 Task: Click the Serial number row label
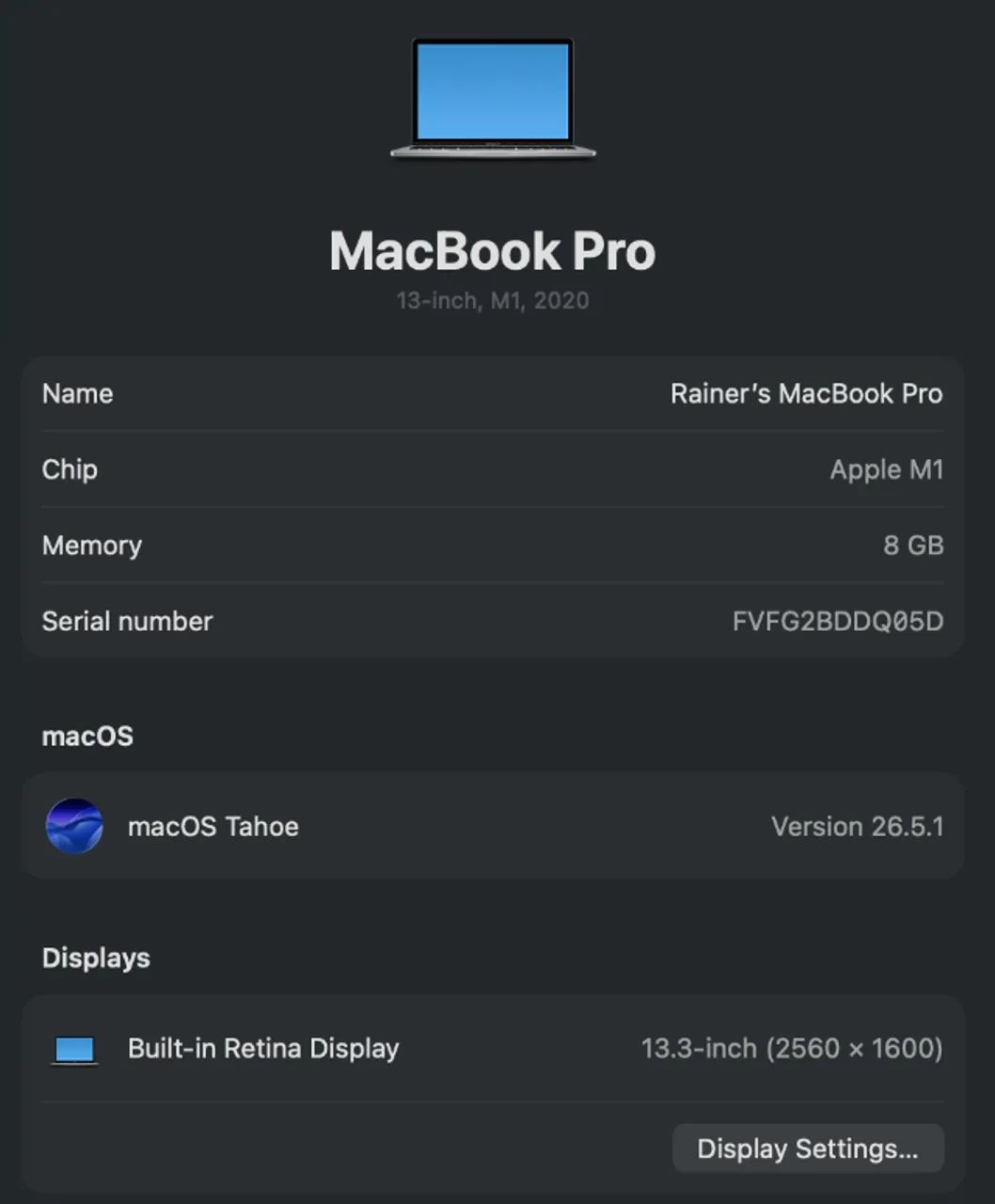coord(127,621)
